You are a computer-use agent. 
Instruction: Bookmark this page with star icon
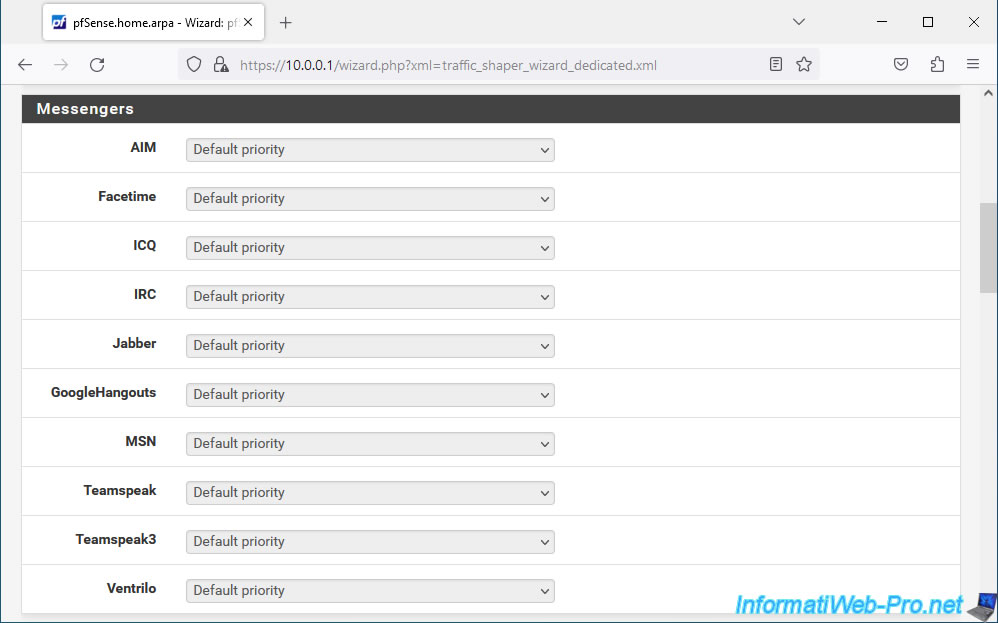(x=804, y=64)
